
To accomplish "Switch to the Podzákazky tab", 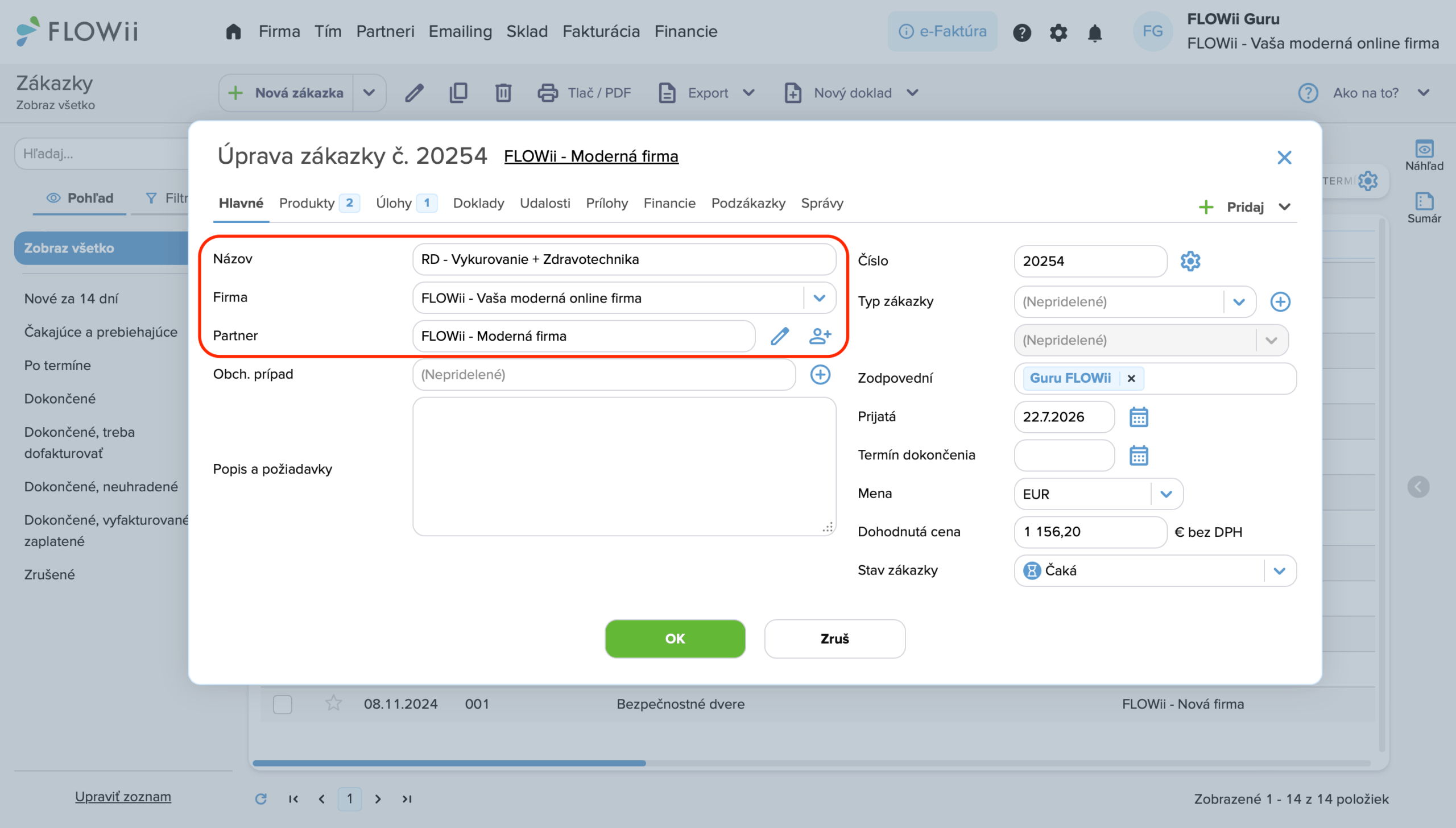I will click(x=748, y=203).
